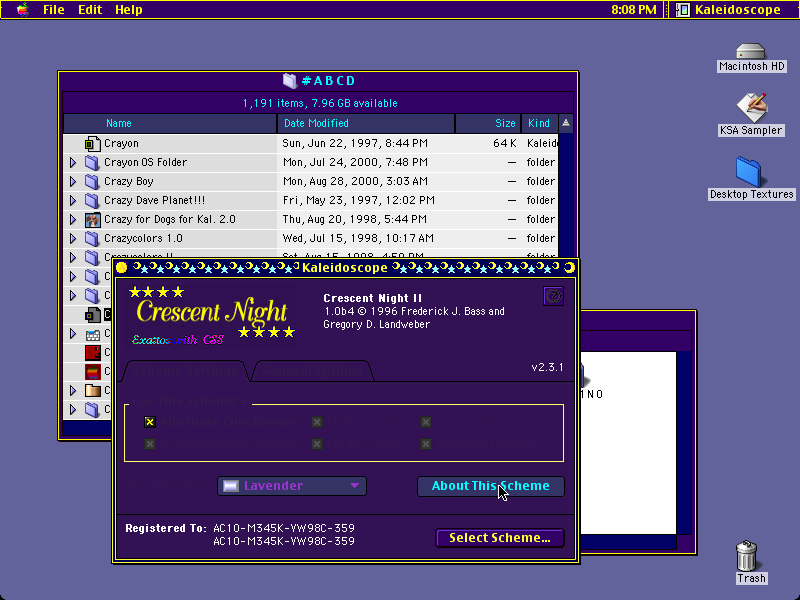Open the Apple menu

22,10
